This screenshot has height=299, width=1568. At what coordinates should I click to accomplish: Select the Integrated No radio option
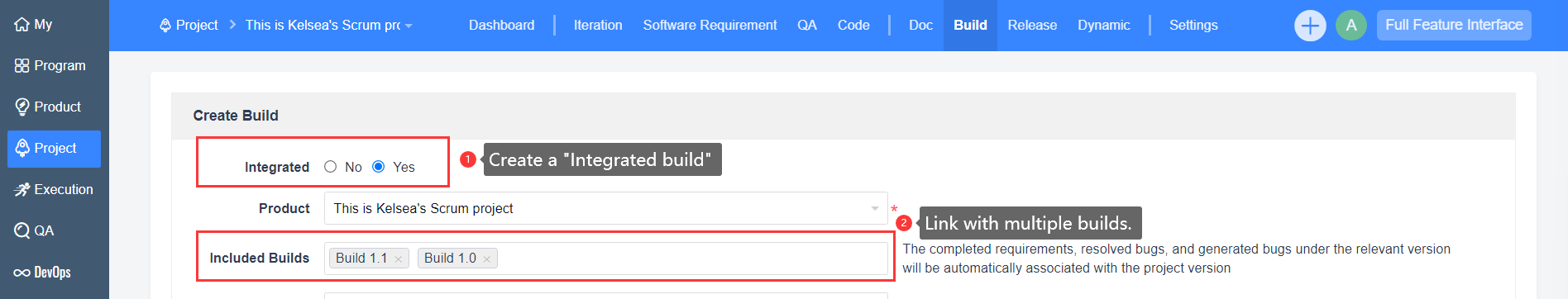pyautogui.click(x=331, y=167)
